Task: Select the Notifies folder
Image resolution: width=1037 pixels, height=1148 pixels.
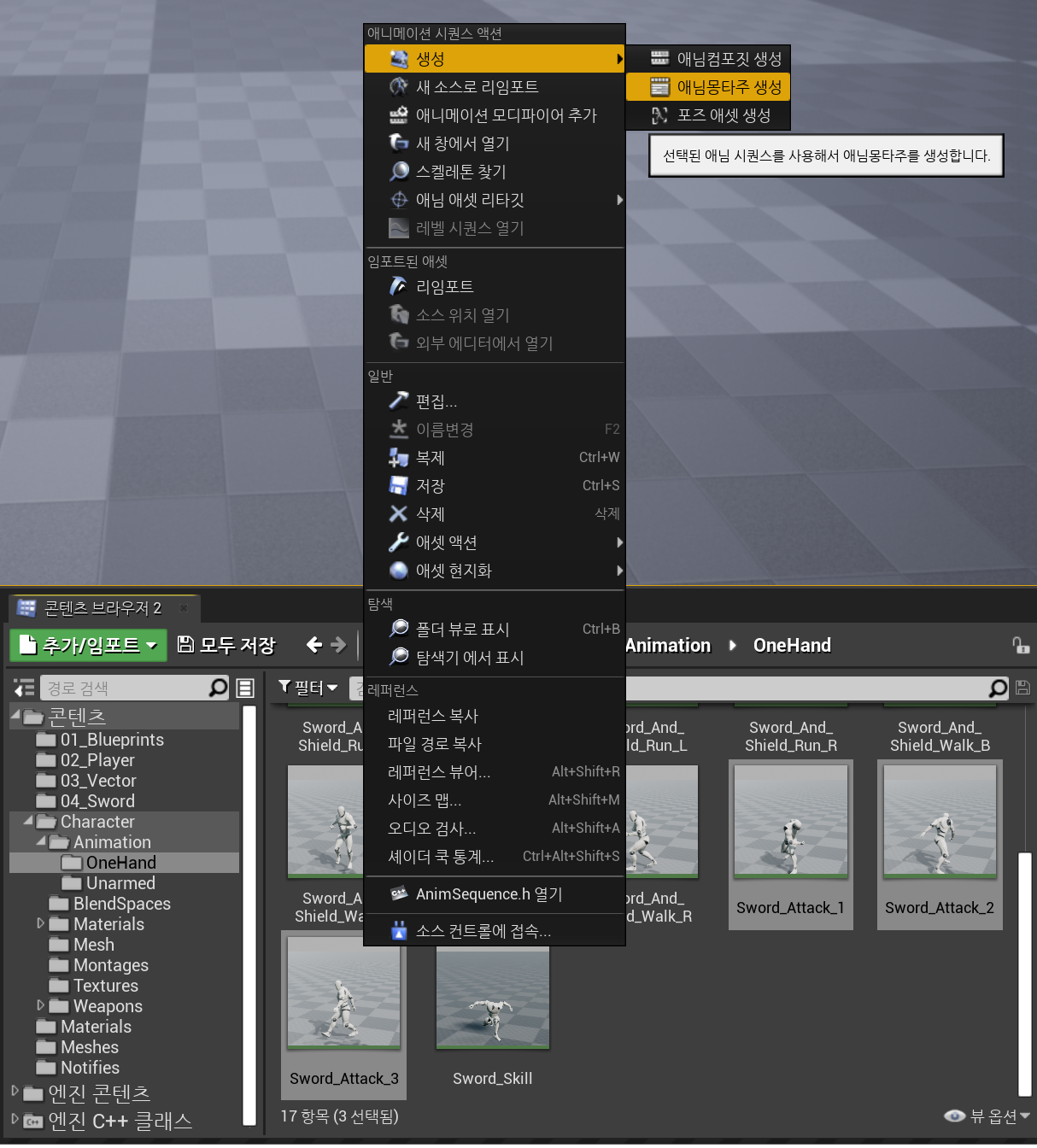Action: (90, 1068)
